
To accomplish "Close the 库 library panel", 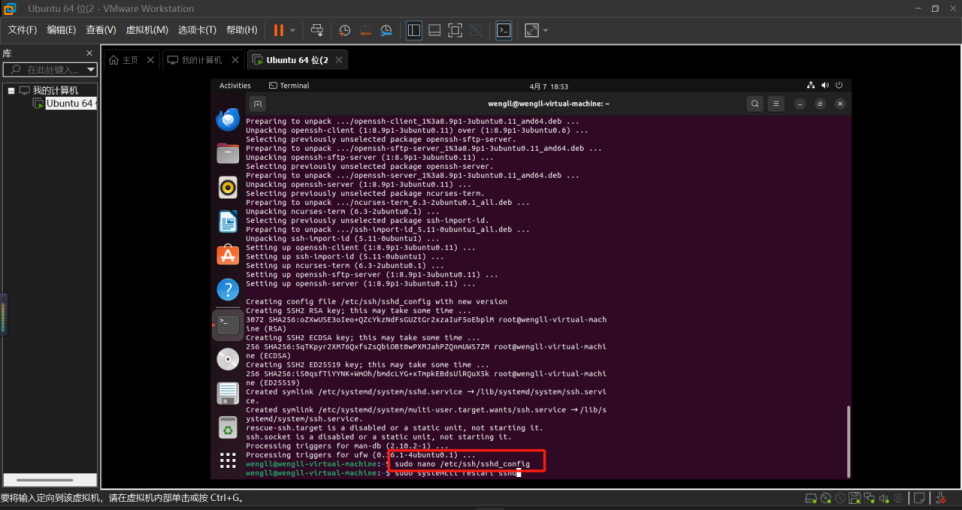I will (89, 53).
